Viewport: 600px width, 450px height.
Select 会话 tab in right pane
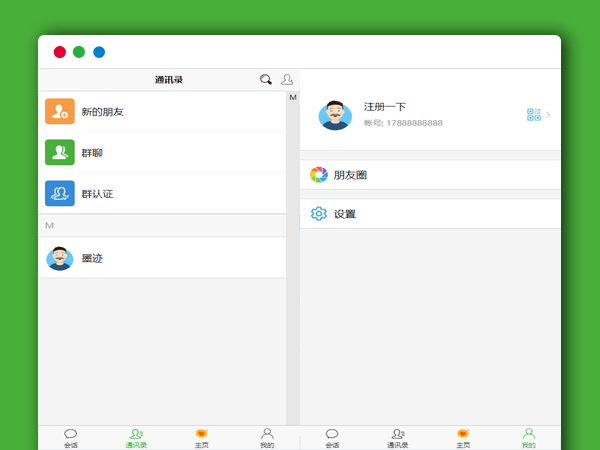(x=332, y=438)
